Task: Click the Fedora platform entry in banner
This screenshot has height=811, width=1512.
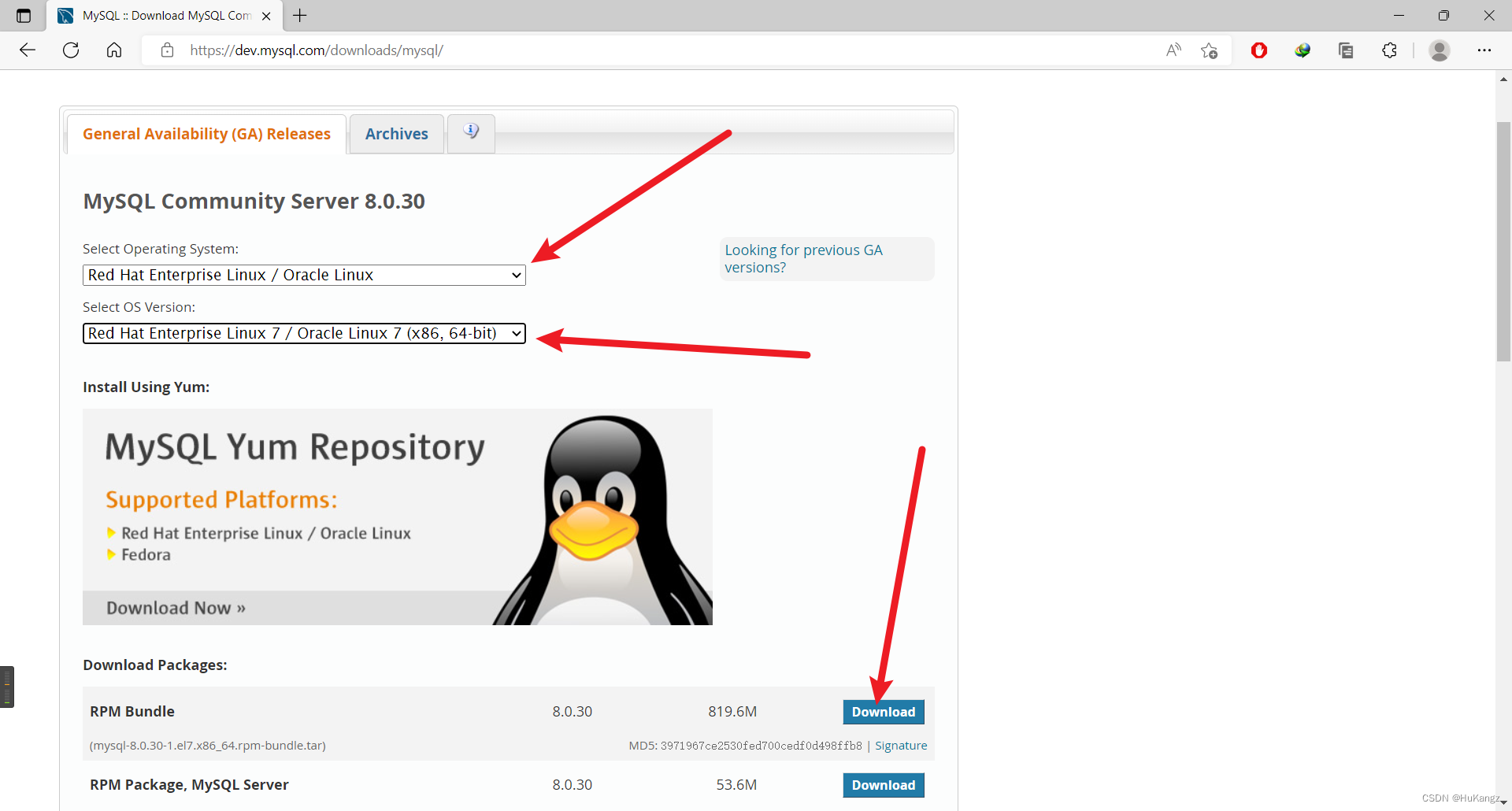Action: (146, 555)
